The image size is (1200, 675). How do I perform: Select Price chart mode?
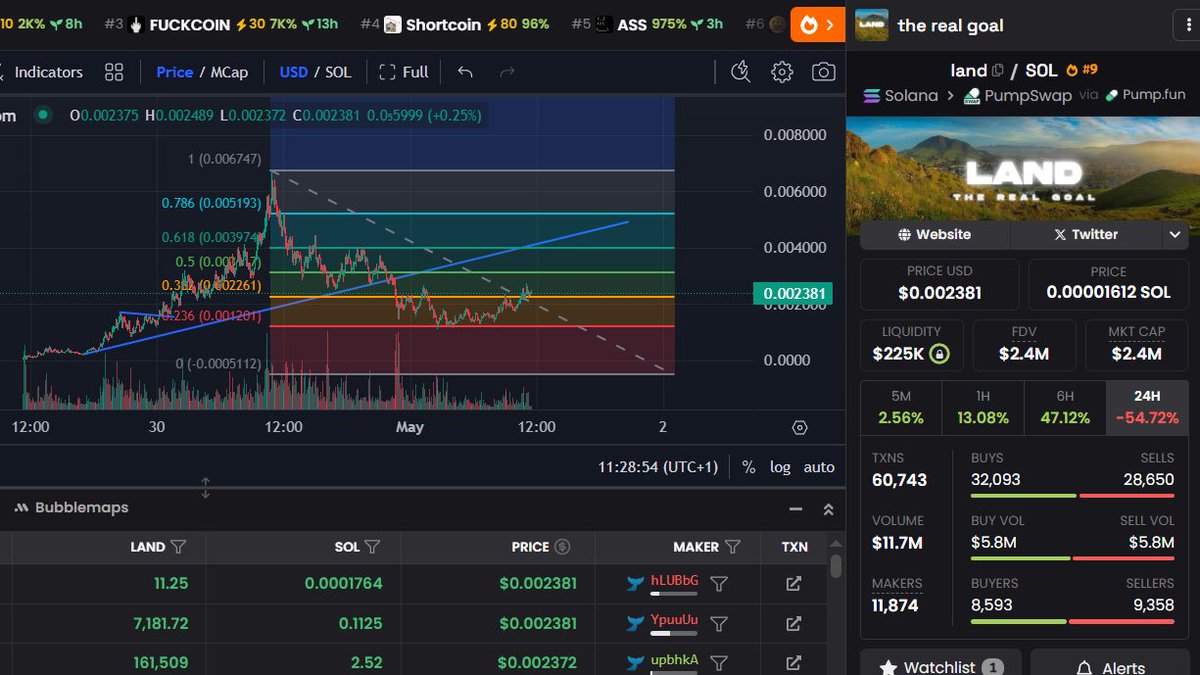click(x=175, y=72)
